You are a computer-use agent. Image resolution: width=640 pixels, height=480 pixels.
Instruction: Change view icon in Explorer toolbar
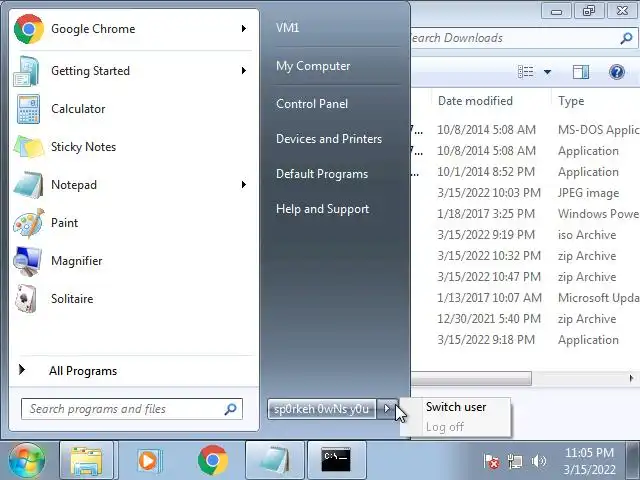pyautogui.click(x=526, y=72)
